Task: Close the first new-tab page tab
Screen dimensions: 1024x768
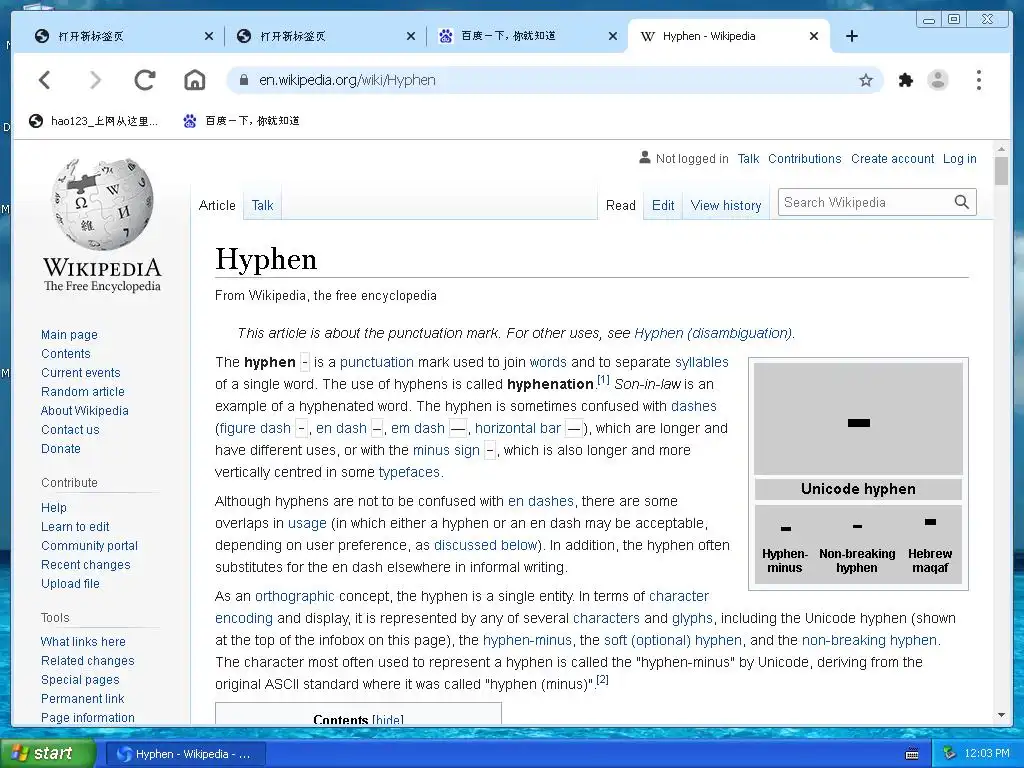Action: click(209, 36)
